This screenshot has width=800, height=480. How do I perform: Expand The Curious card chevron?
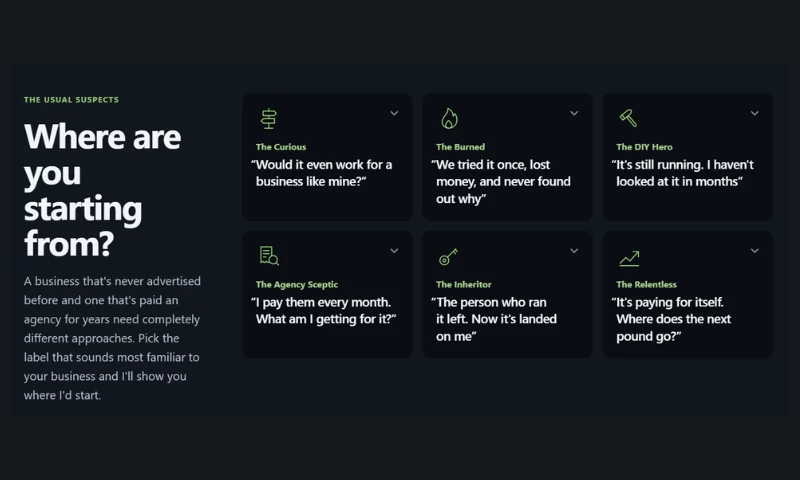click(x=394, y=113)
